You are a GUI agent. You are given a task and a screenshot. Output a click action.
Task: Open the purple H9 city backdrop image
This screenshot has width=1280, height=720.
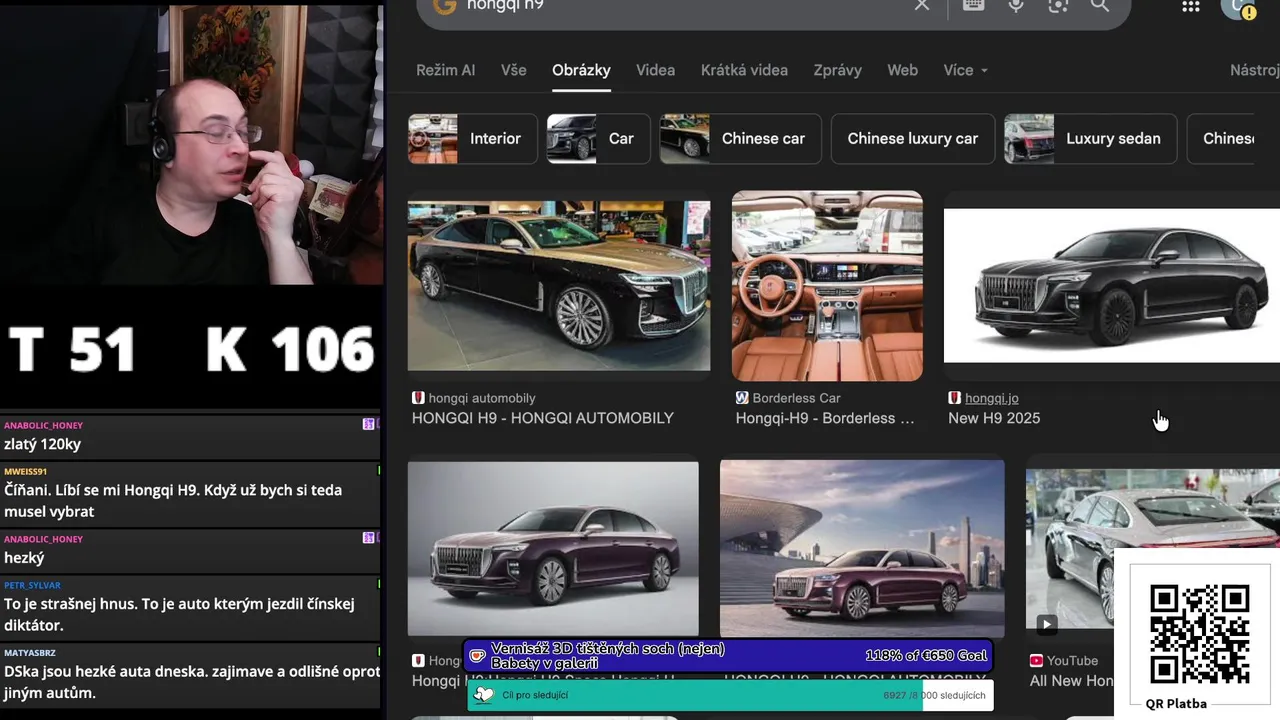pos(862,548)
